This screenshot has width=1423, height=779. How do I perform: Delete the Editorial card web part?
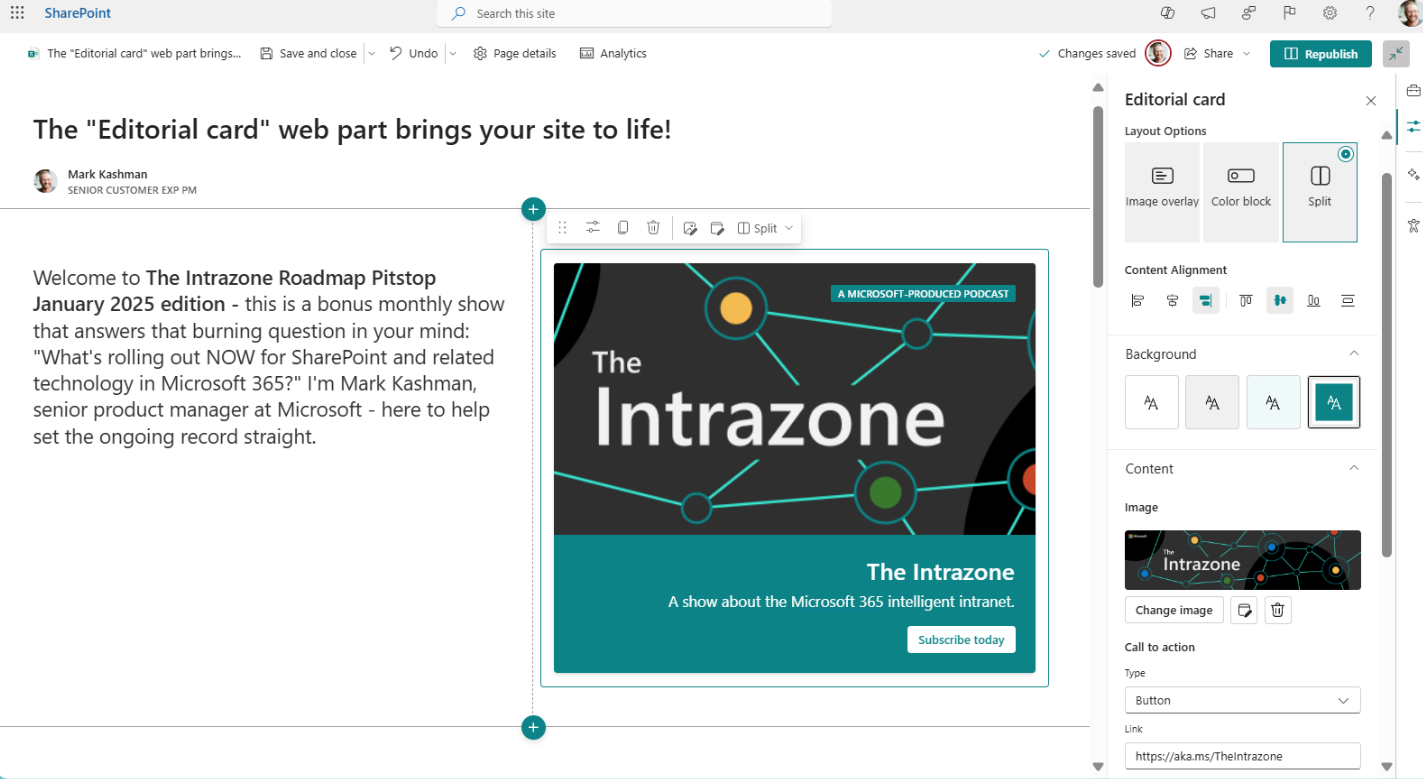tap(653, 228)
